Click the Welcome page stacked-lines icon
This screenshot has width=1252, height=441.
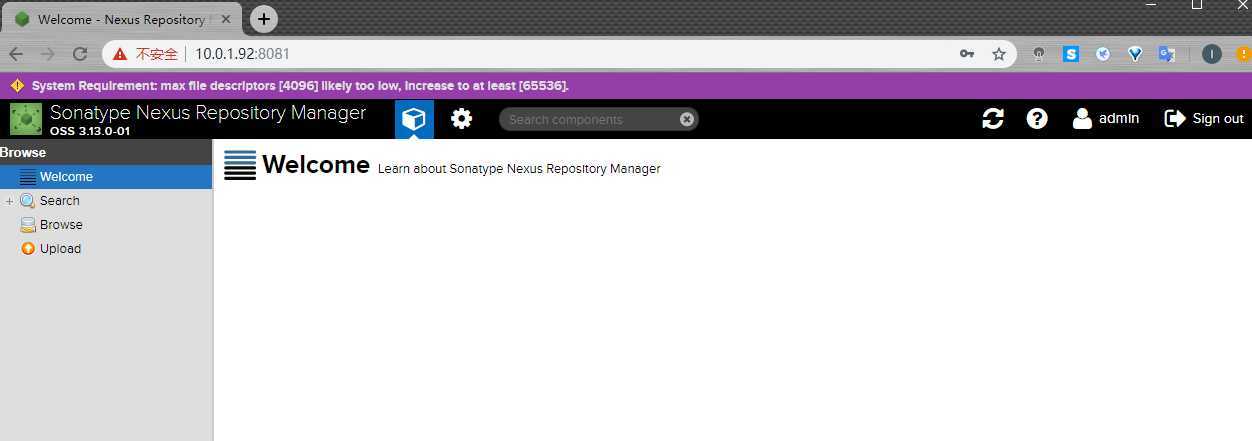click(240, 165)
